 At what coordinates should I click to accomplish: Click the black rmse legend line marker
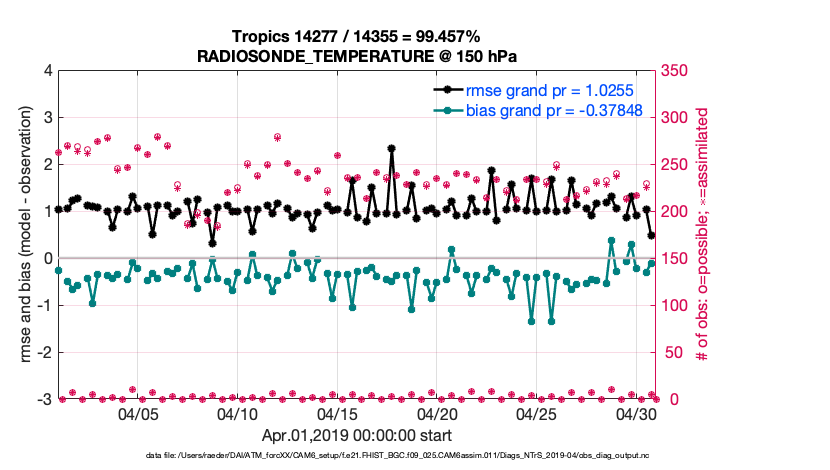click(x=447, y=90)
